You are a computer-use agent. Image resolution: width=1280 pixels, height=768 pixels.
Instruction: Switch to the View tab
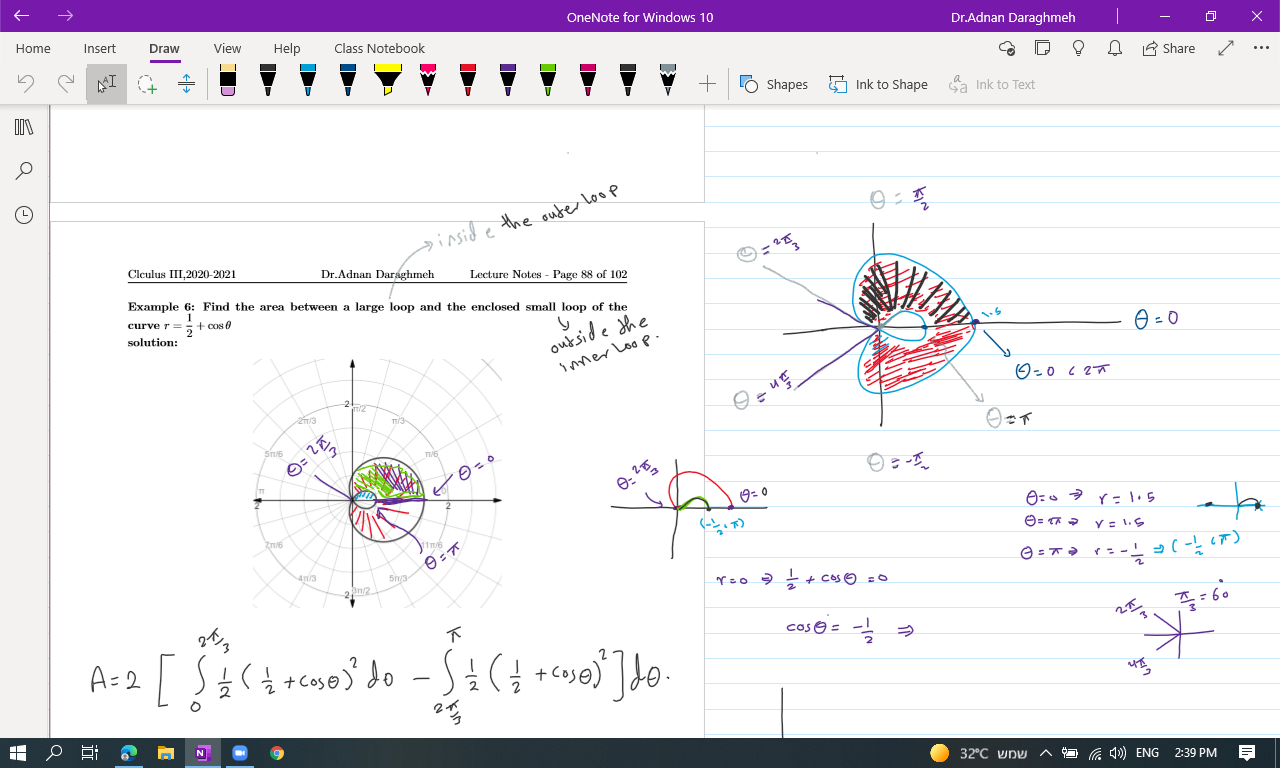(x=227, y=48)
